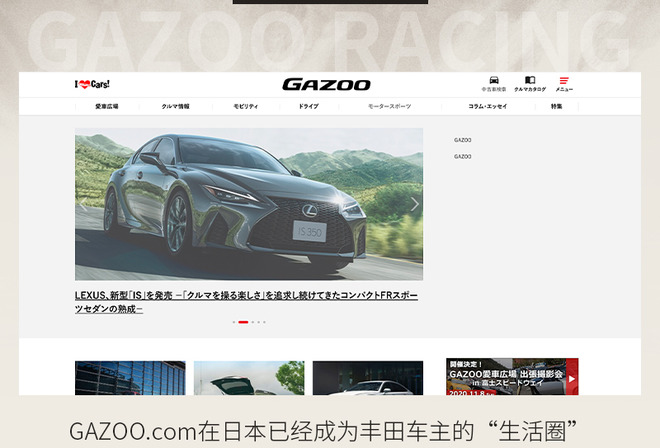Open the モータースポーツ navigation item

click(x=390, y=107)
